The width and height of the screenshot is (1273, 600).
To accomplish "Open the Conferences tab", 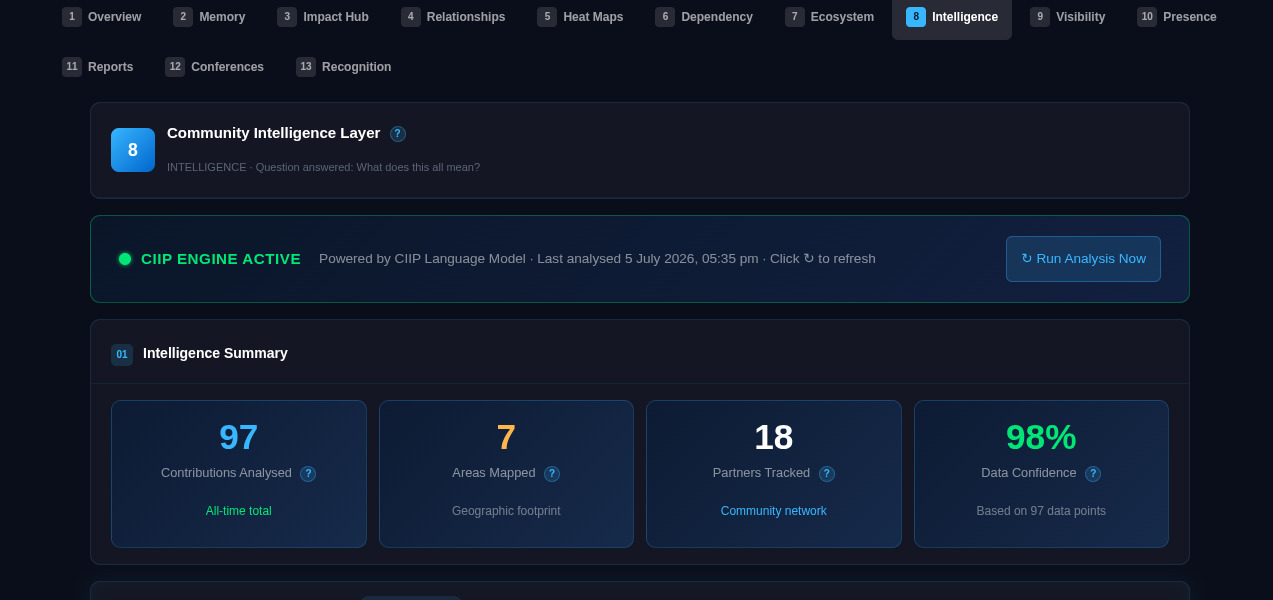I will (215, 67).
